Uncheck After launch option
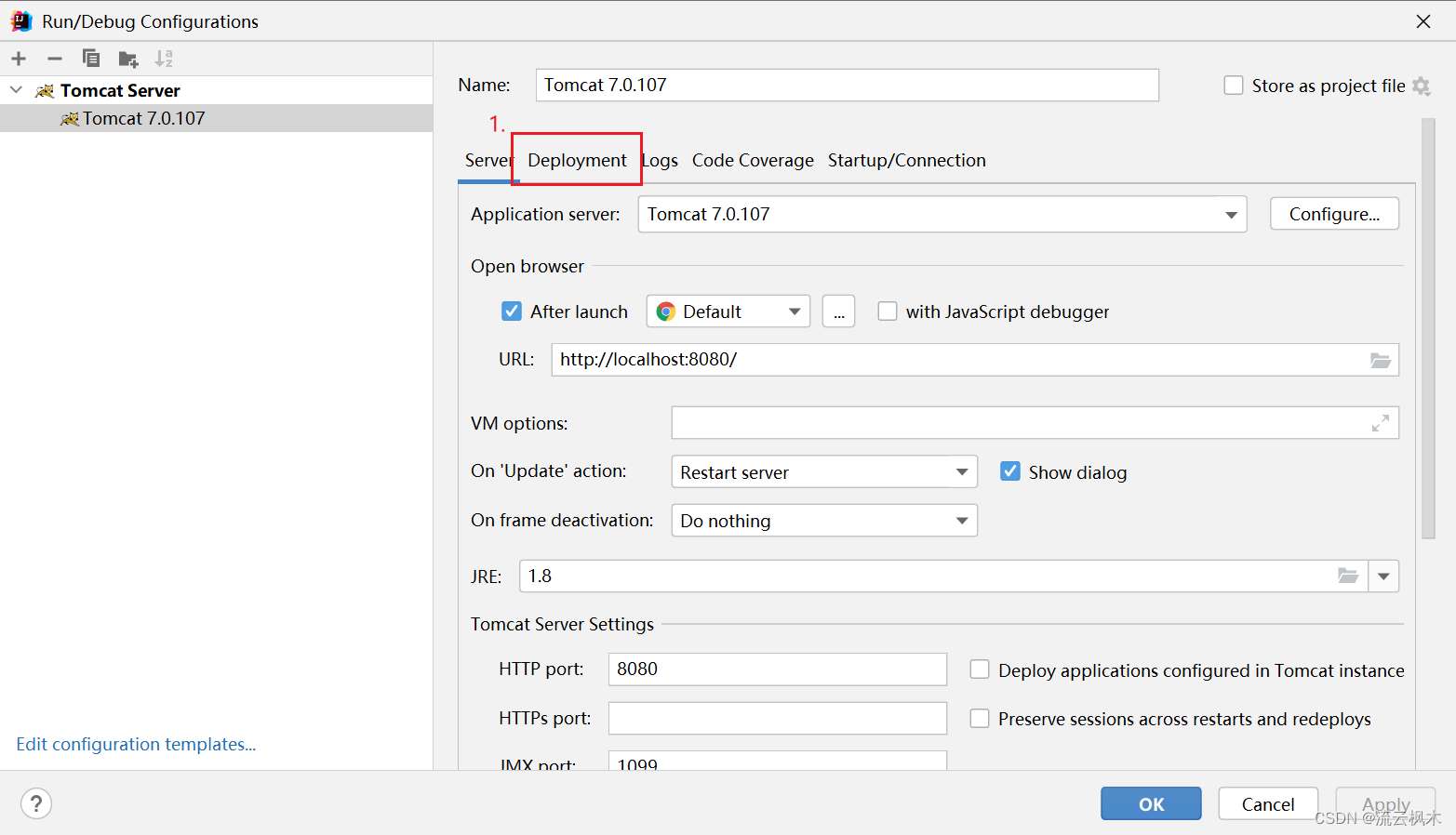1456x835 pixels. [x=512, y=311]
